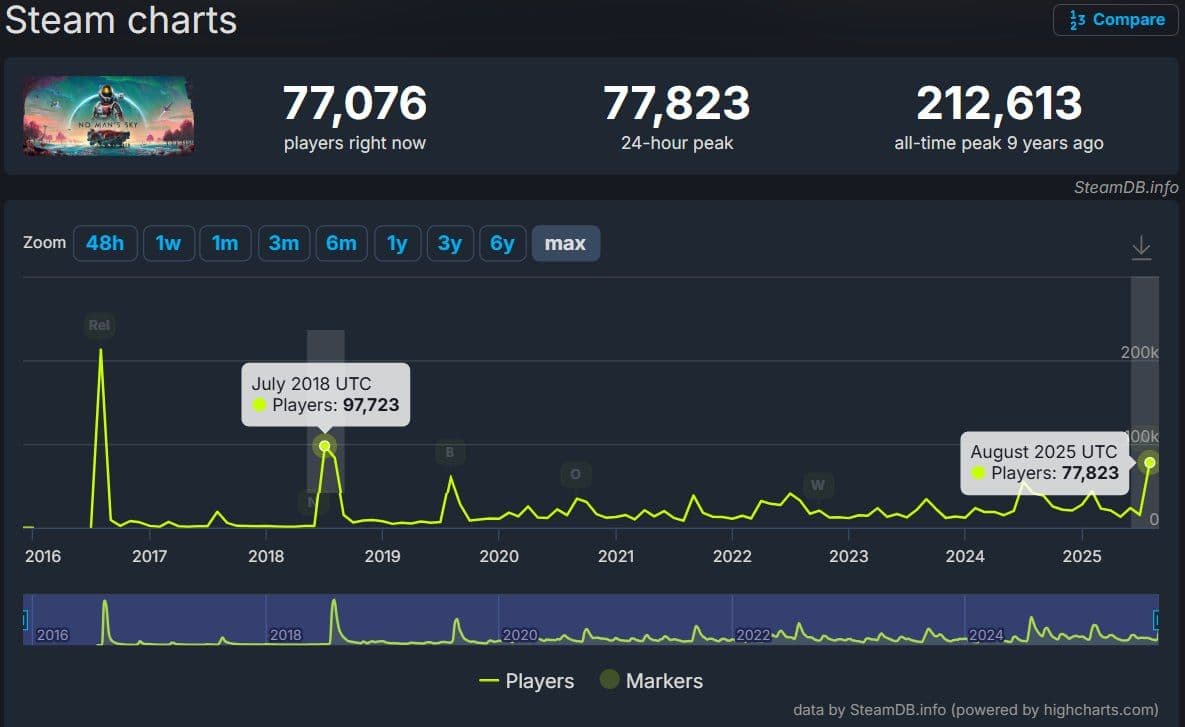Viewport: 1185px width, 727px height.
Task: Click the 2020 label on the main x-axis
Action: click(x=499, y=556)
